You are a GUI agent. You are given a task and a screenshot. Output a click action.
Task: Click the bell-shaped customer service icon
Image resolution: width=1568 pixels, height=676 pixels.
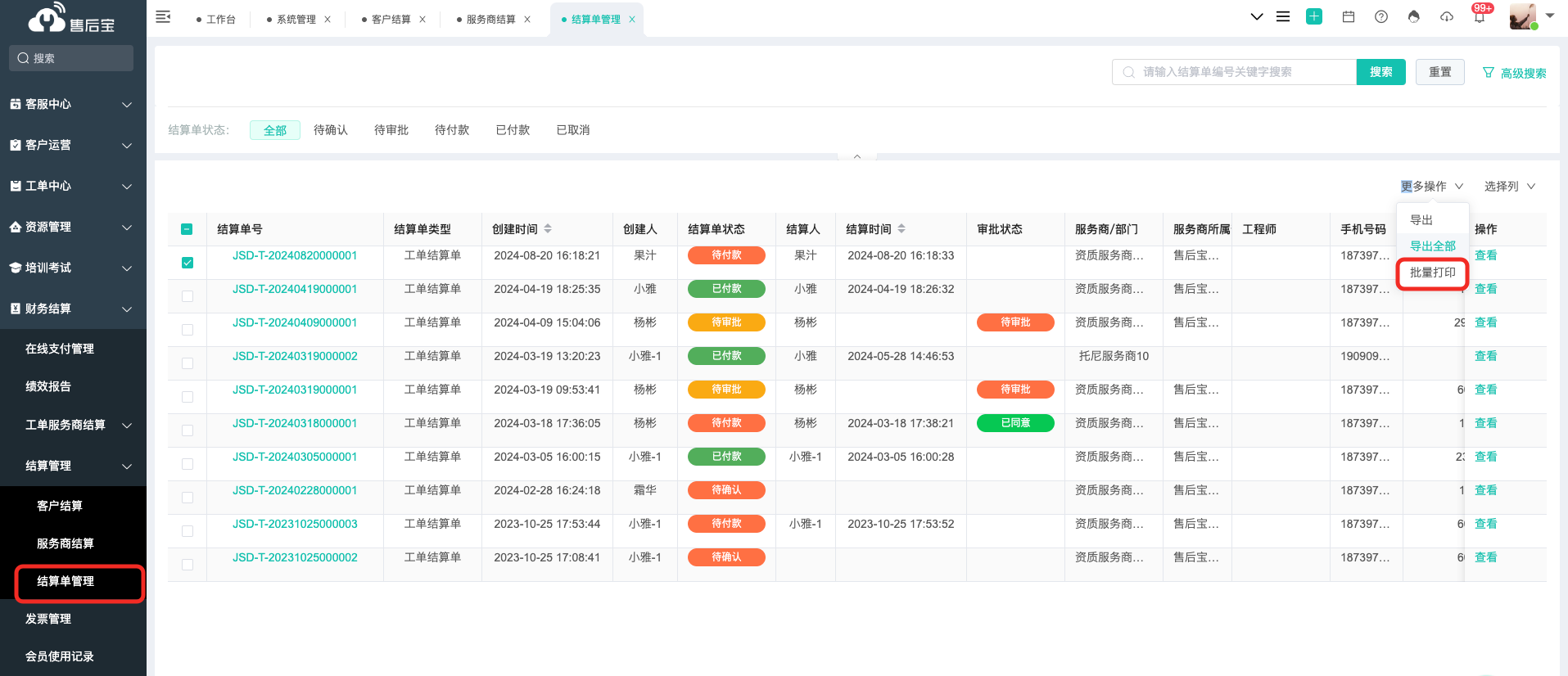pos(1414,16)
